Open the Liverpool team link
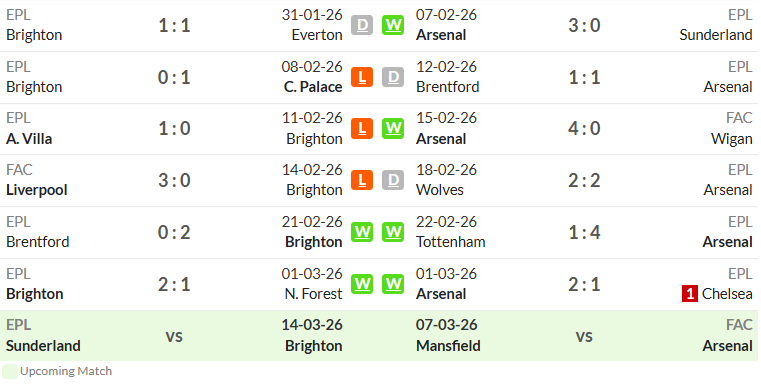 coord(36,190)
